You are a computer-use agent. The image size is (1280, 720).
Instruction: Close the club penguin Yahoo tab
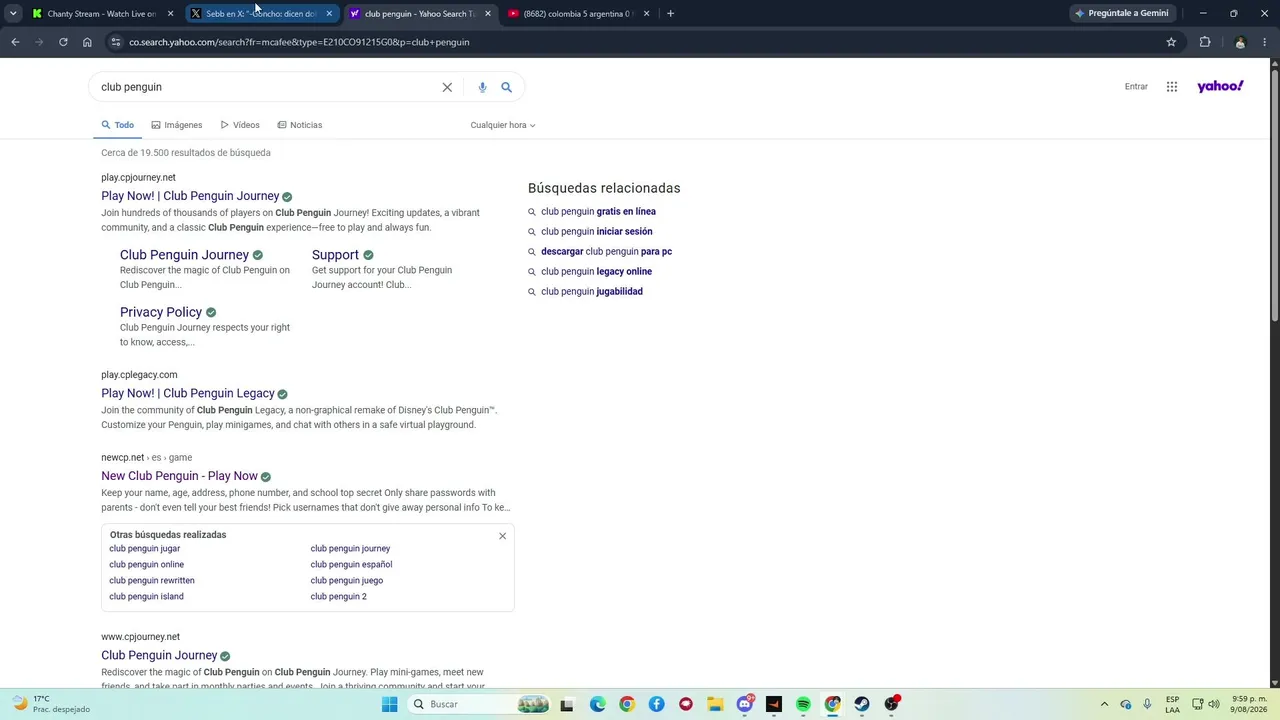click(x=488, y=14)
